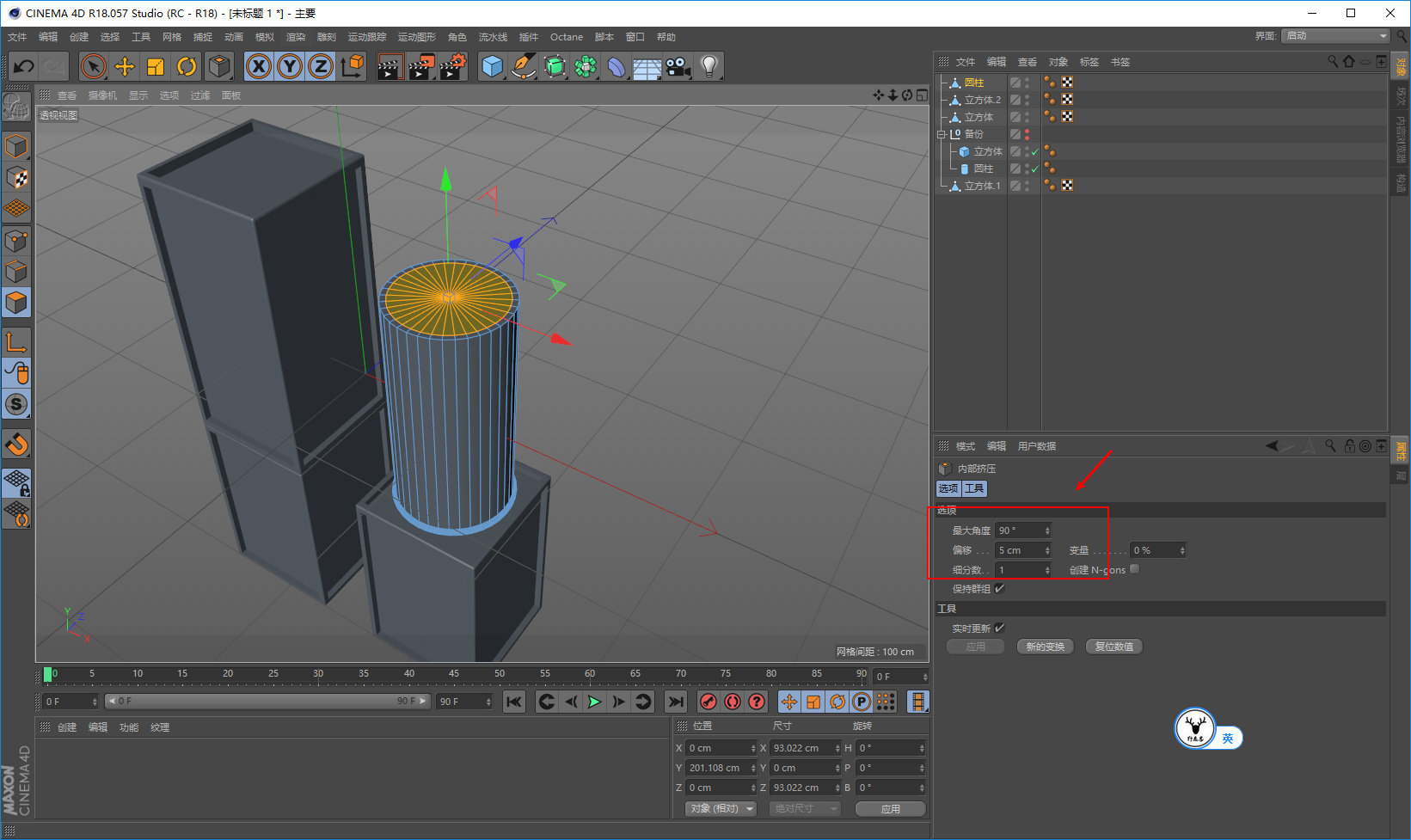
Task: Open the 界面 layout dropdown
Action: tap(1335, 36)
